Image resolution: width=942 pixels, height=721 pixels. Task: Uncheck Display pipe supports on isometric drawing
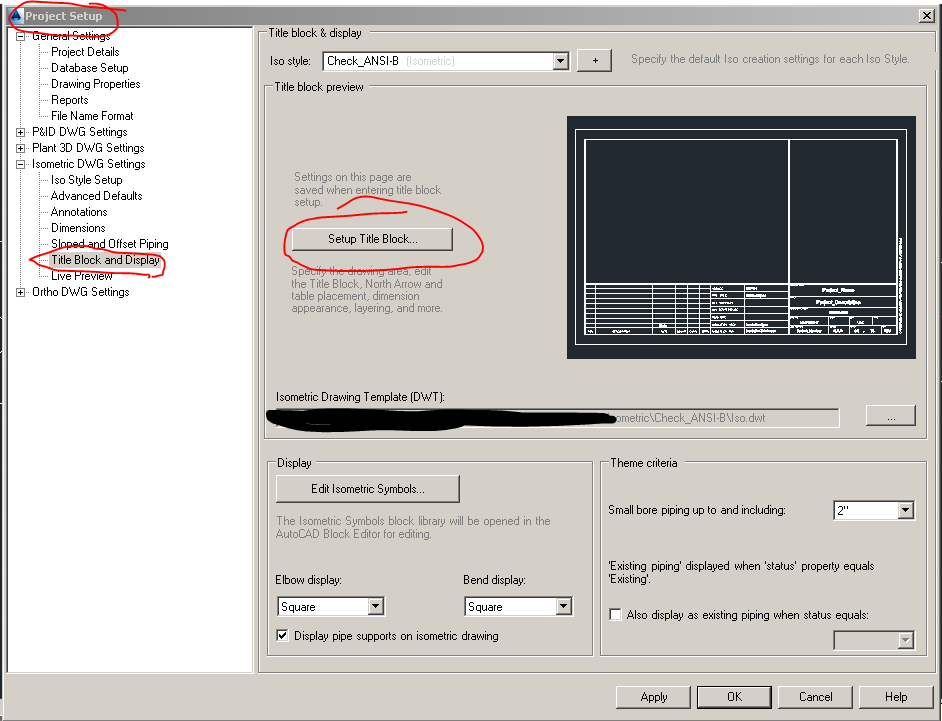point(282,634)
